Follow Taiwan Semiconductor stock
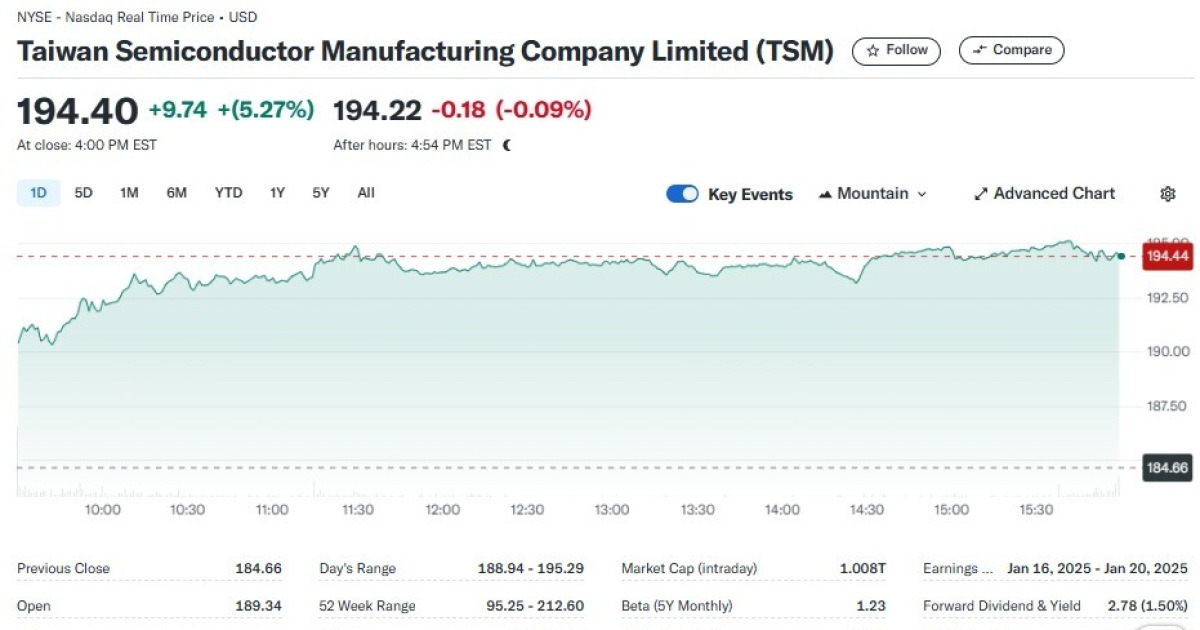Screen dimensions: 1200x630 point(895,50)
